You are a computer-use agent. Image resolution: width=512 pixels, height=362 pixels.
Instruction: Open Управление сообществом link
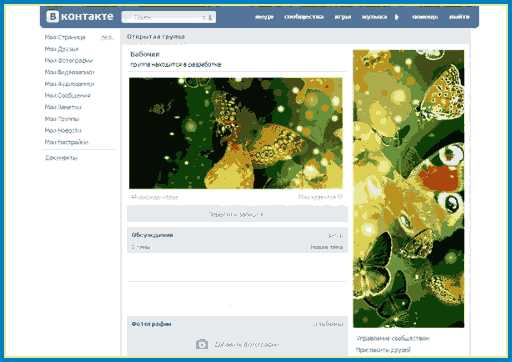pos(393,339)
